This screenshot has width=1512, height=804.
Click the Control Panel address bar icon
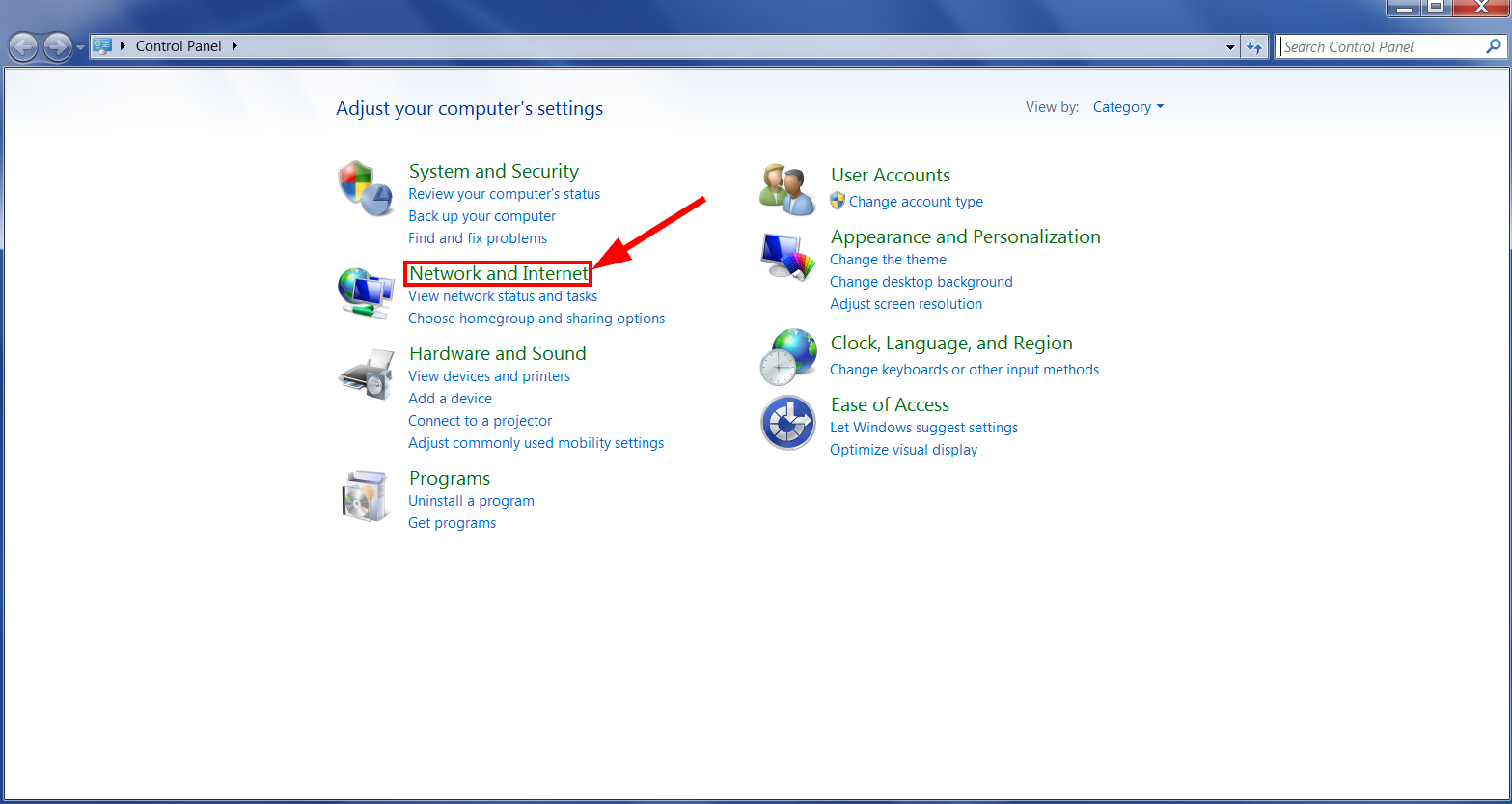pos(102,45)
